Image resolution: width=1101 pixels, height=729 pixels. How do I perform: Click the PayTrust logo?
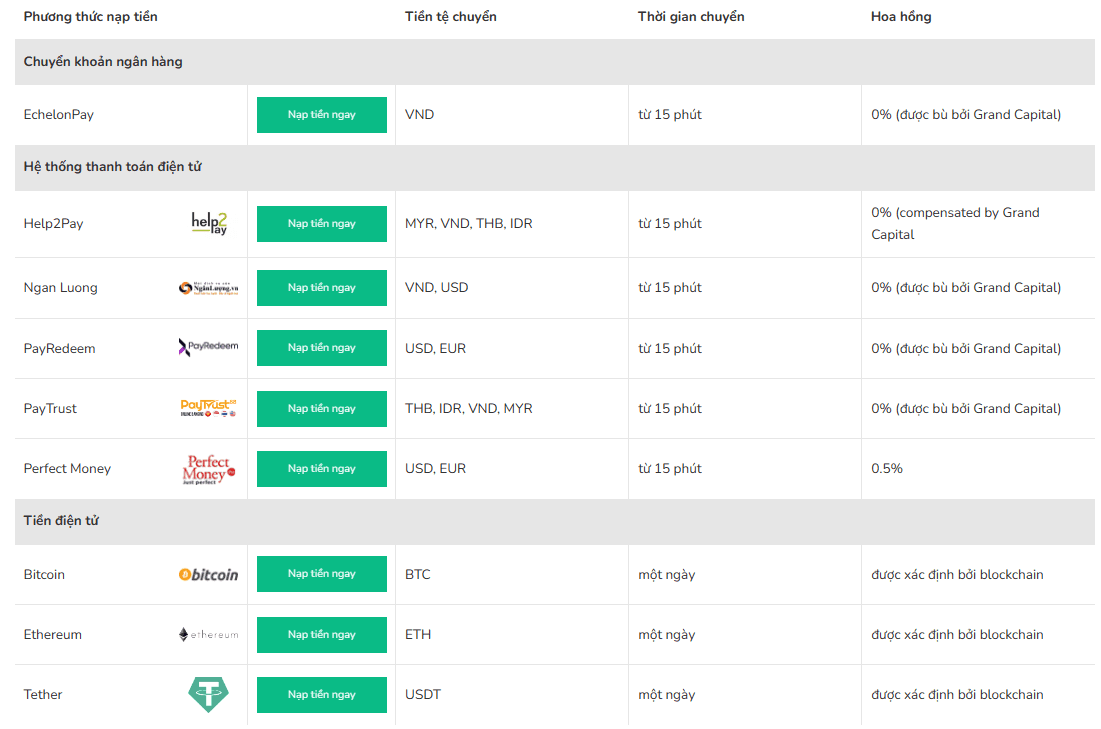[x=209, y=407]
